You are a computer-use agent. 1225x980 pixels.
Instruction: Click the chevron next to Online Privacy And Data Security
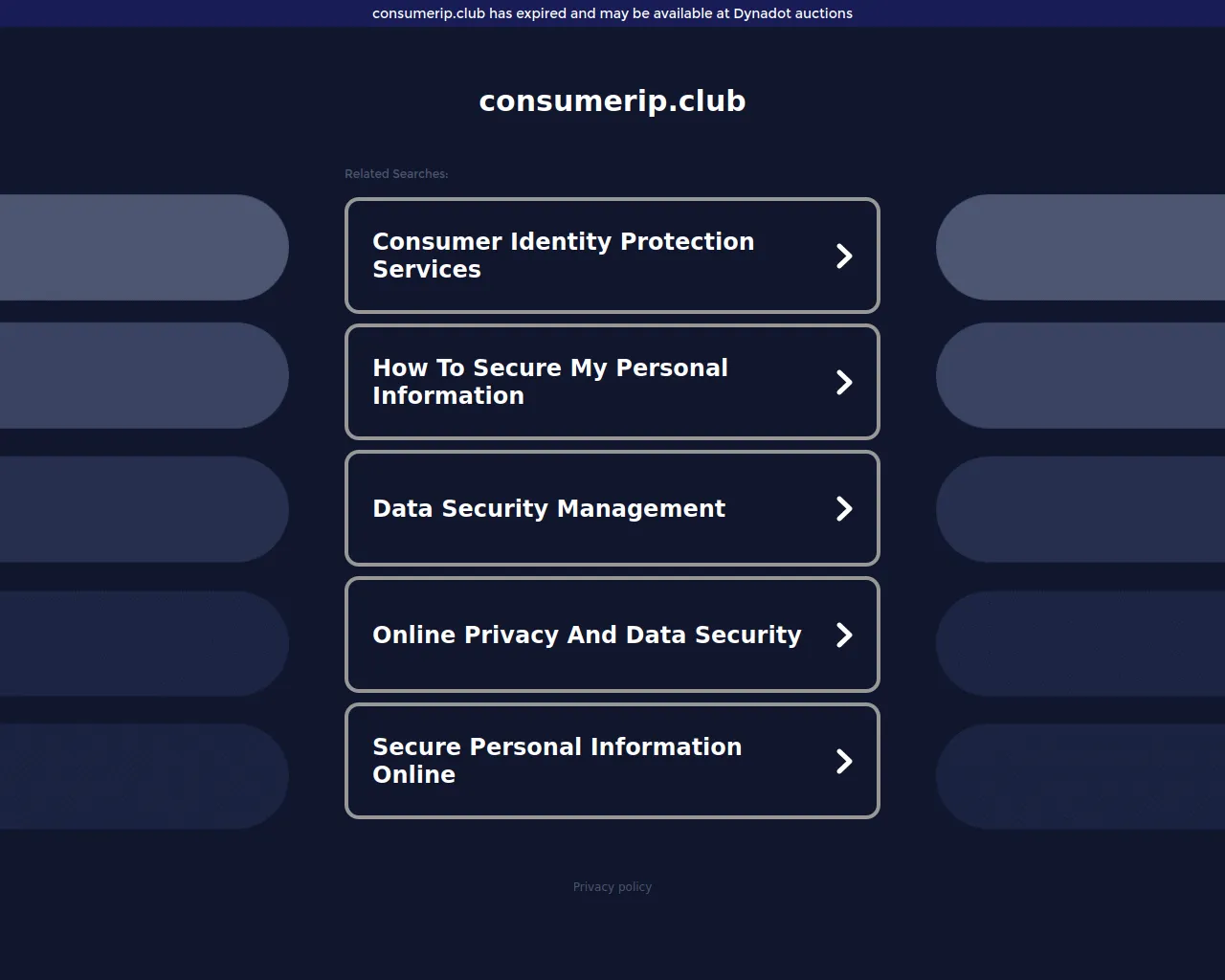(x=844, y=635)
